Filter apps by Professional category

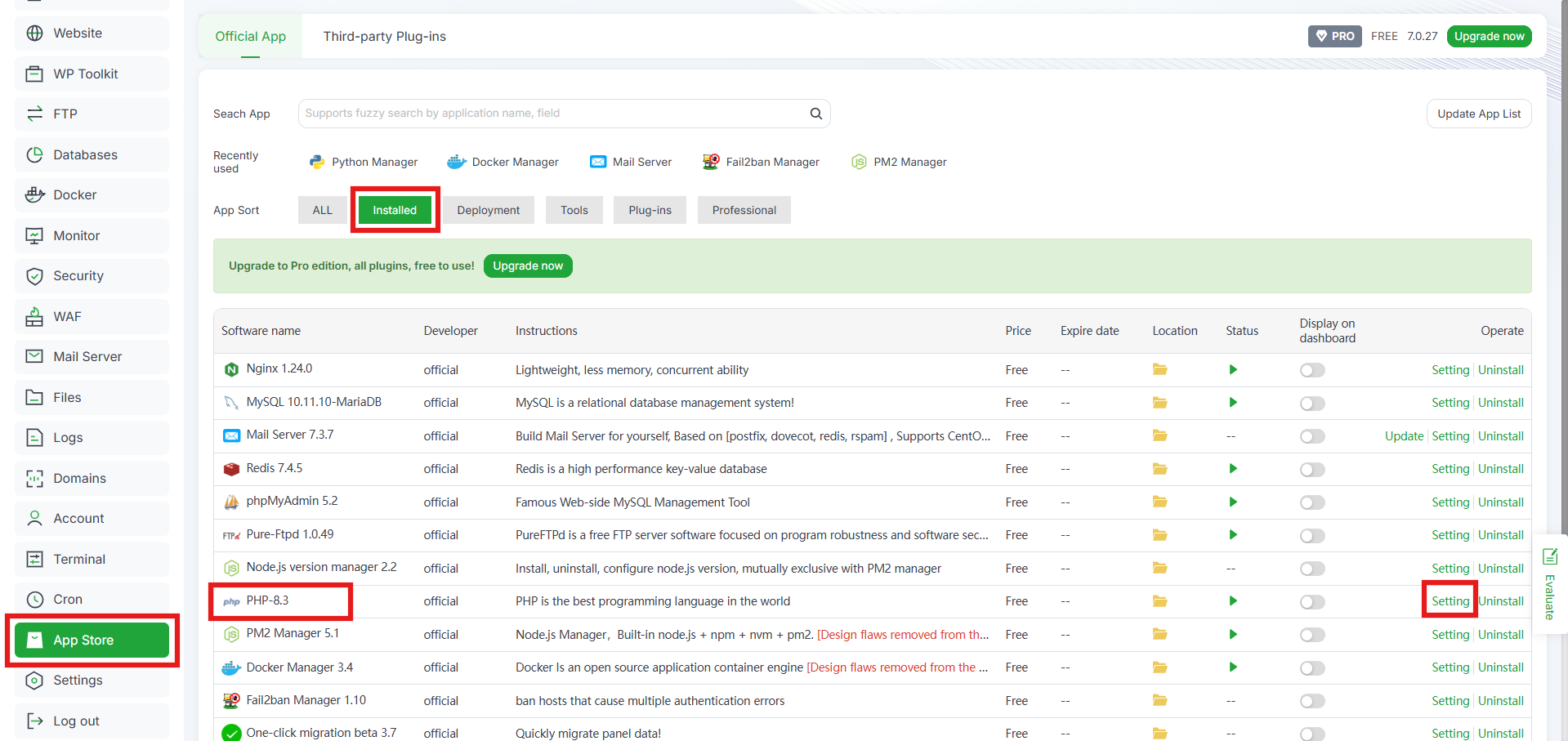pyautogui.click(x=744, y=210)
